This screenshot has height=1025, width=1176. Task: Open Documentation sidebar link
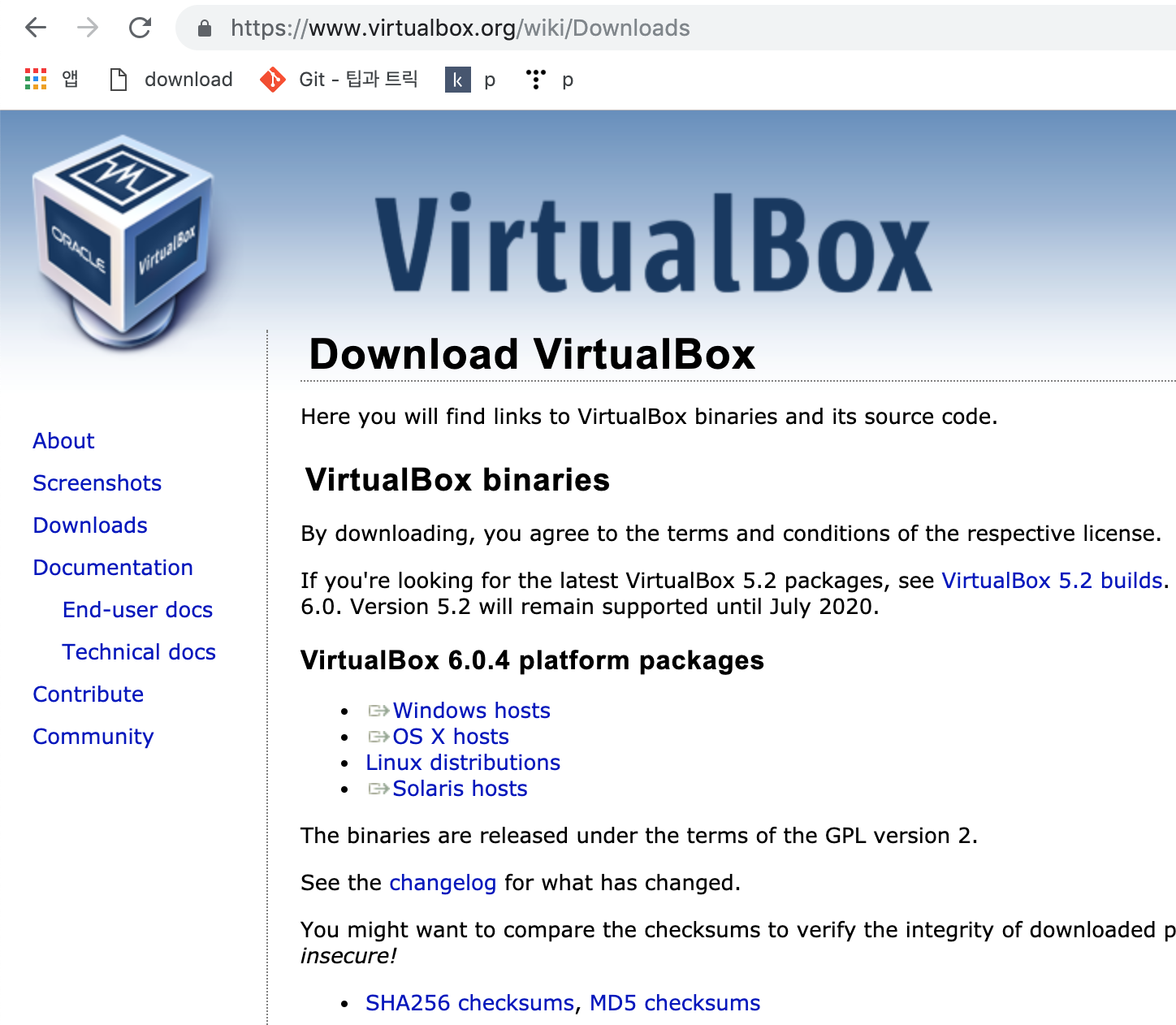click(x=113, y=568)
